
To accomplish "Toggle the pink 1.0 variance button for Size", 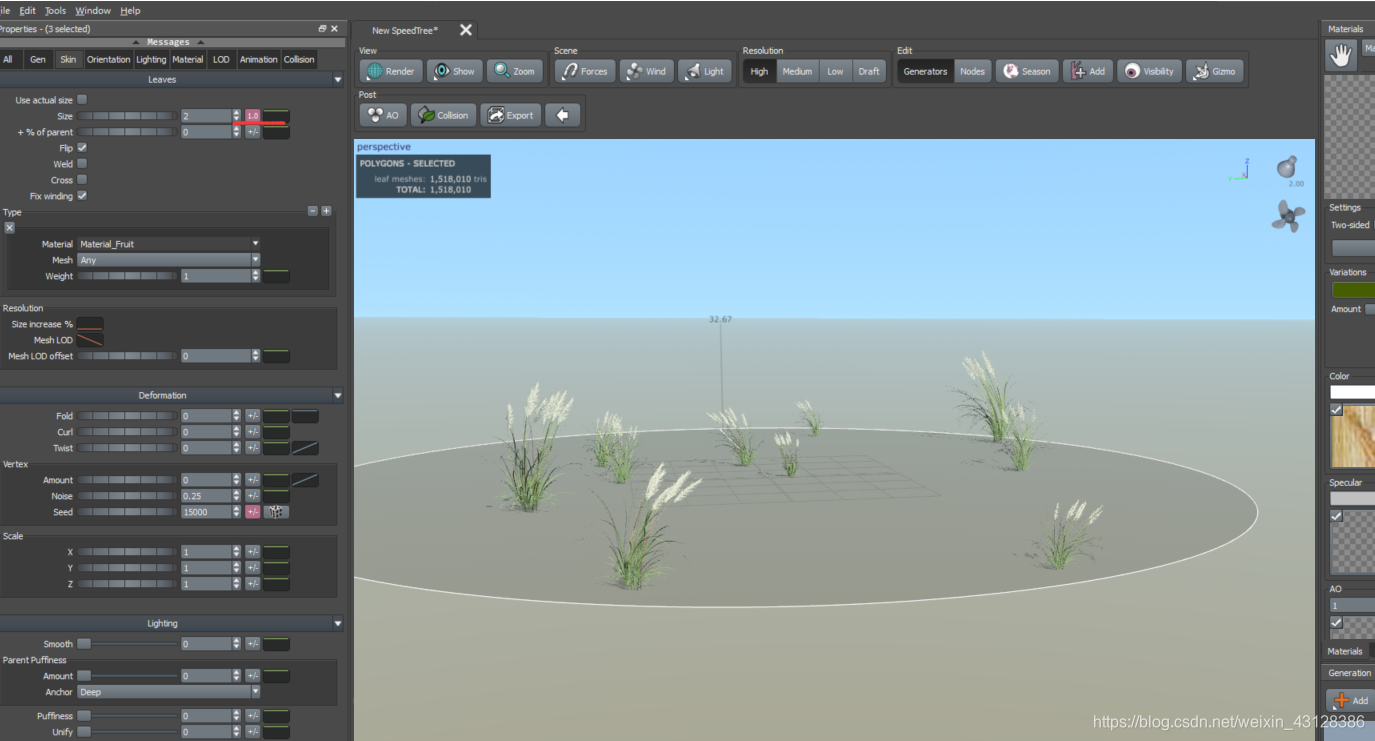I will click(253, 116).
